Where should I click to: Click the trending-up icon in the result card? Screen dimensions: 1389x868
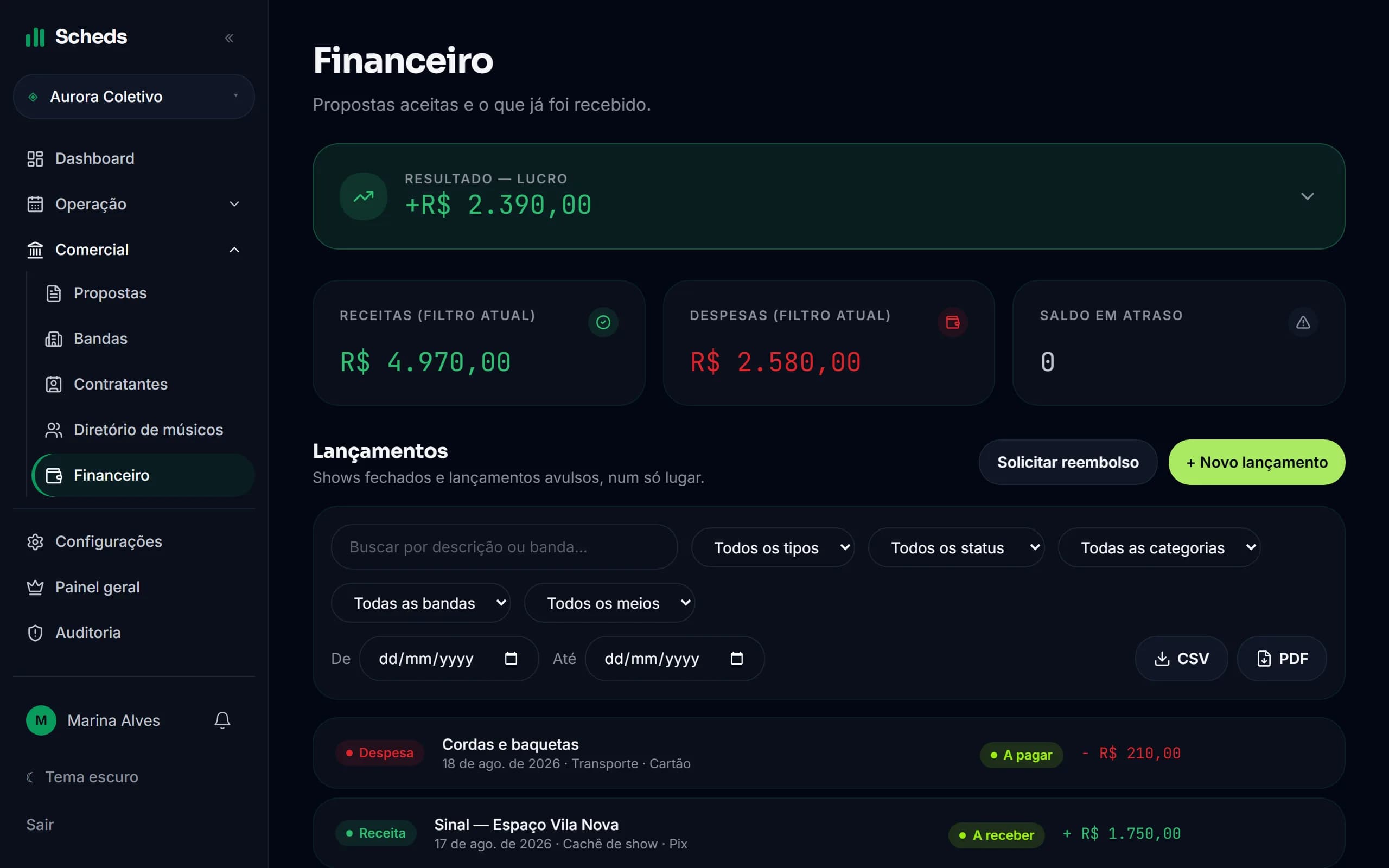click(x=364, y=196)
